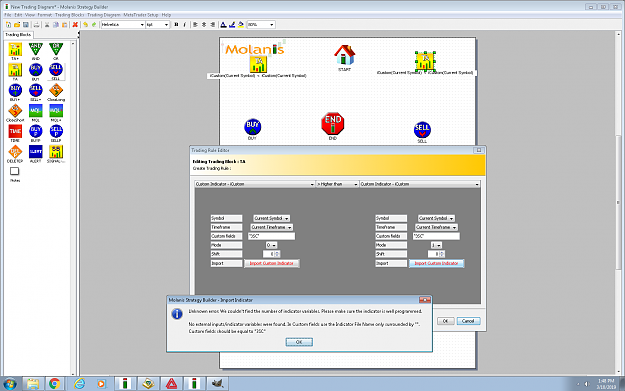Align text left in toolbar

point(195,25)
